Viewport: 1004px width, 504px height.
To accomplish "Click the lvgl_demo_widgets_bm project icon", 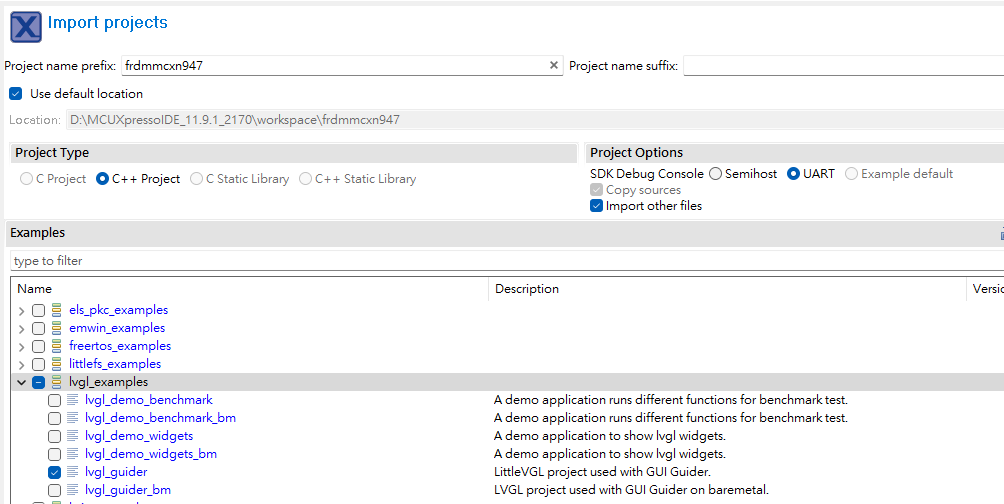I will (x=72, y=454).
